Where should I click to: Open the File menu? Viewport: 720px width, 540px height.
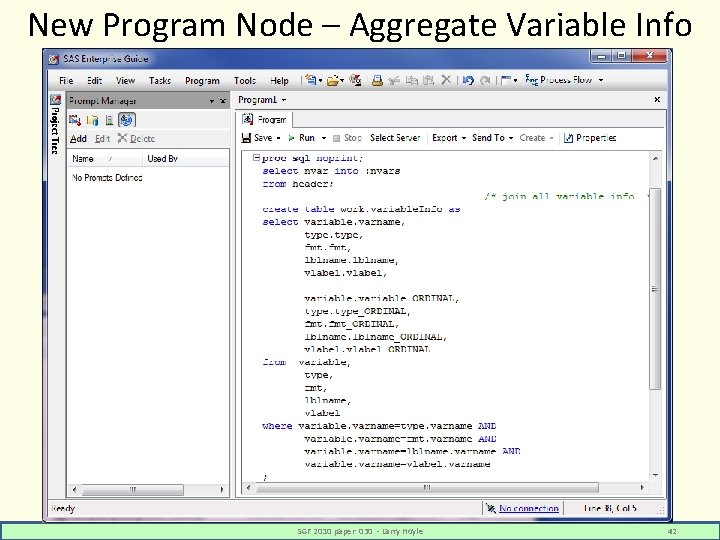[x=66, y=80]
